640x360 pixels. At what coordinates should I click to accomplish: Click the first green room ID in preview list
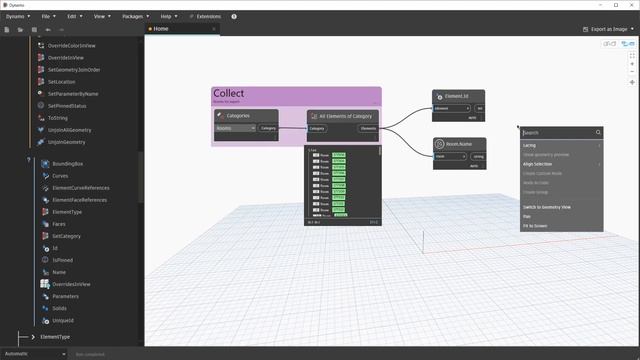339,155
